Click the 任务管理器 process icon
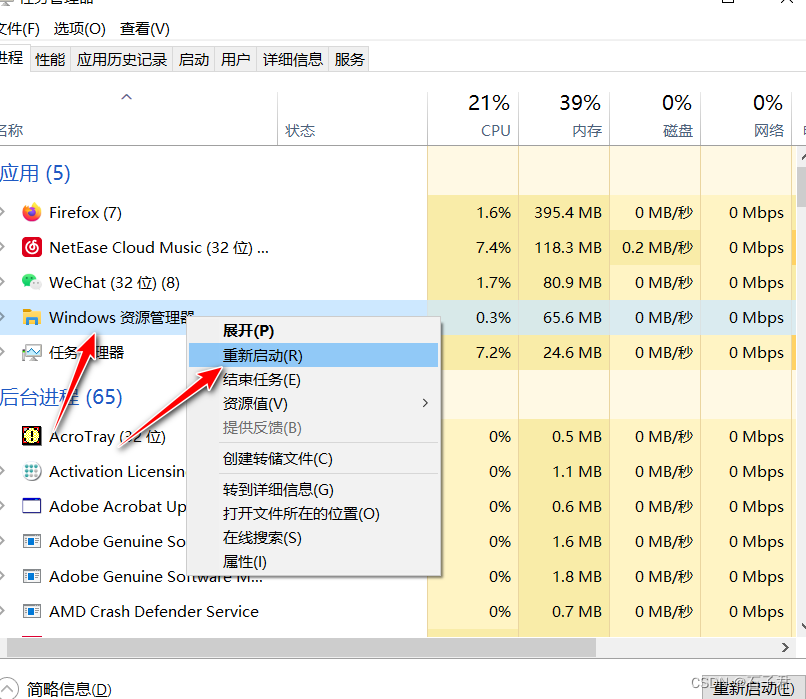The image size is (806, 699). coord(31,353)
